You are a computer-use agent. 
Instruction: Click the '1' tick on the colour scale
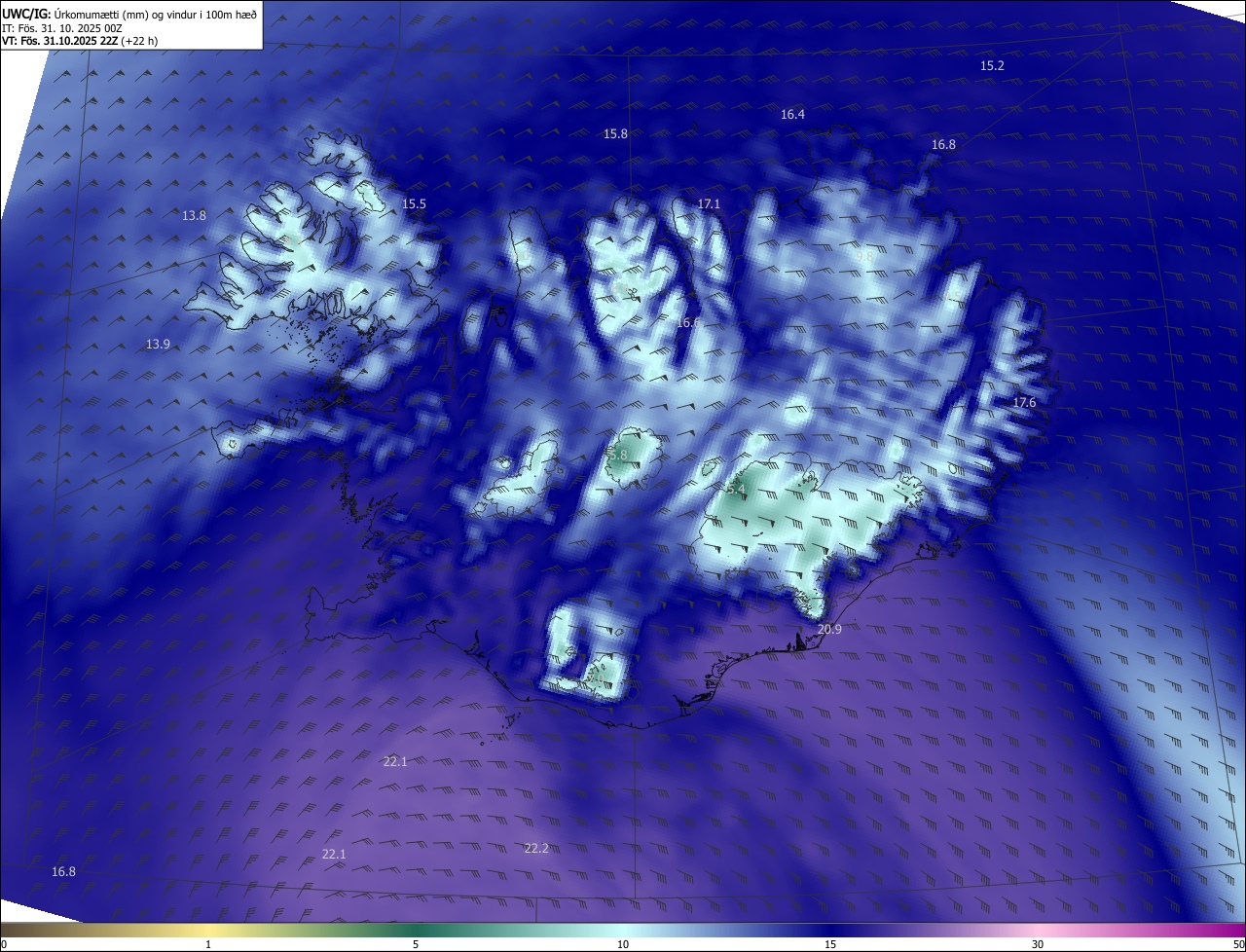208,945
